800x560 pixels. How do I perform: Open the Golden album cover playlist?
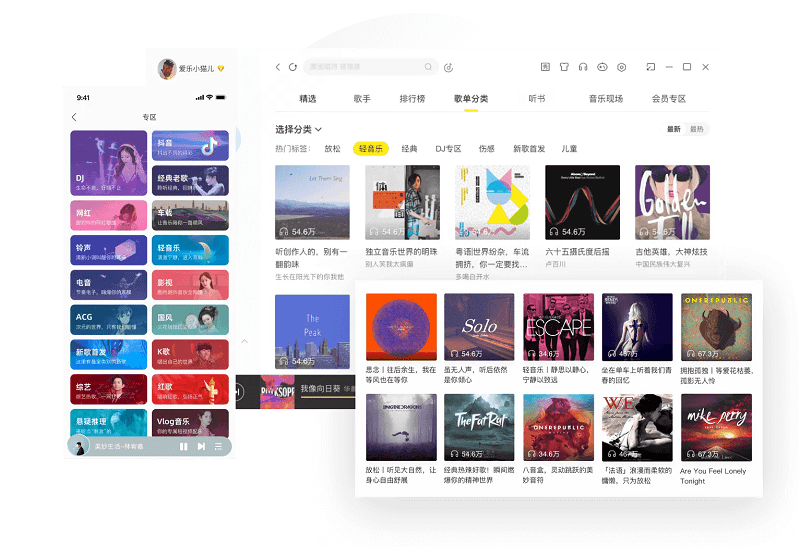672,202
